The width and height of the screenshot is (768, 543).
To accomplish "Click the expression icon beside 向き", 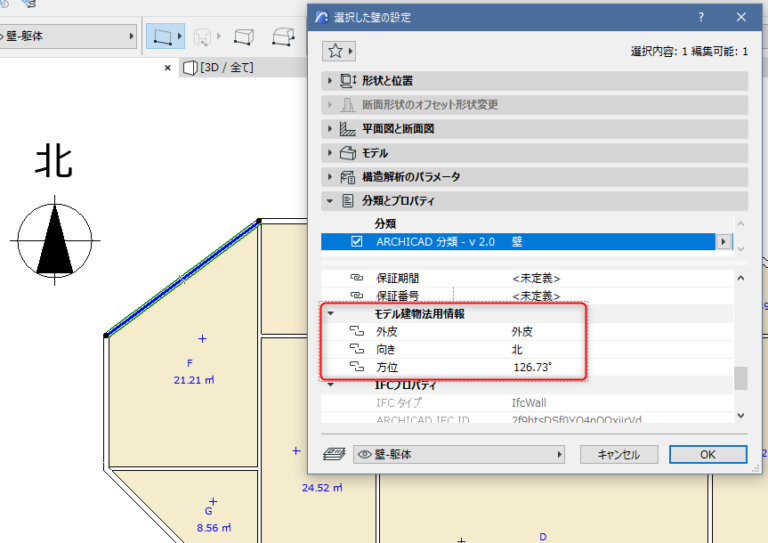I will 357,349.
